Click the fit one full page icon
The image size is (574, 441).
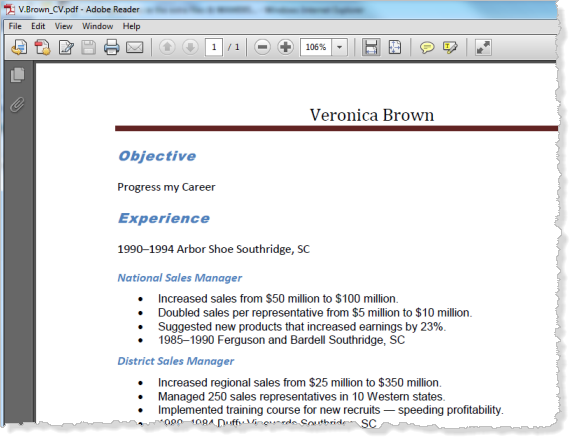click(x=395, y=47)
